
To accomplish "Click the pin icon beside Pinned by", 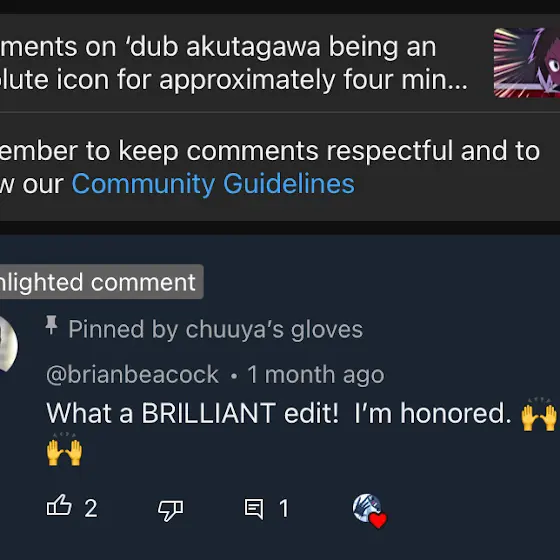I will [x=52, y=325].
